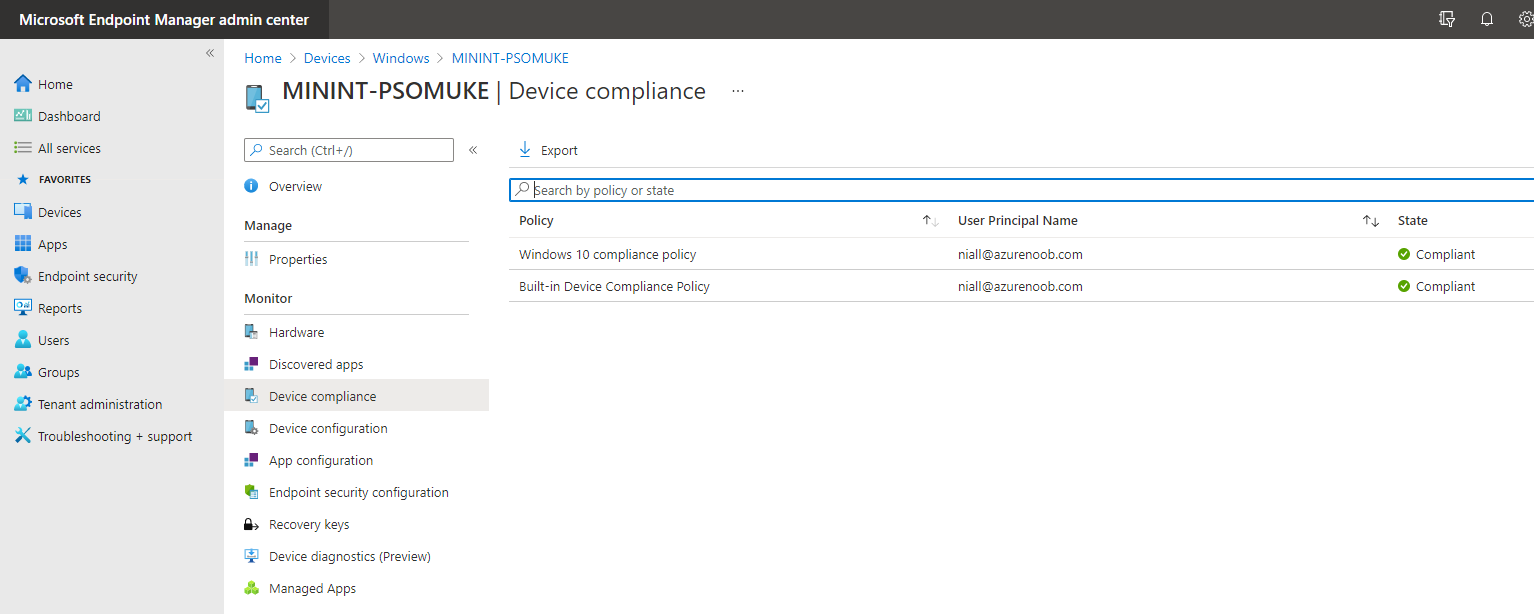
Task: Click the Windows breadcrumb link
Action: click(x=401, y=58)
